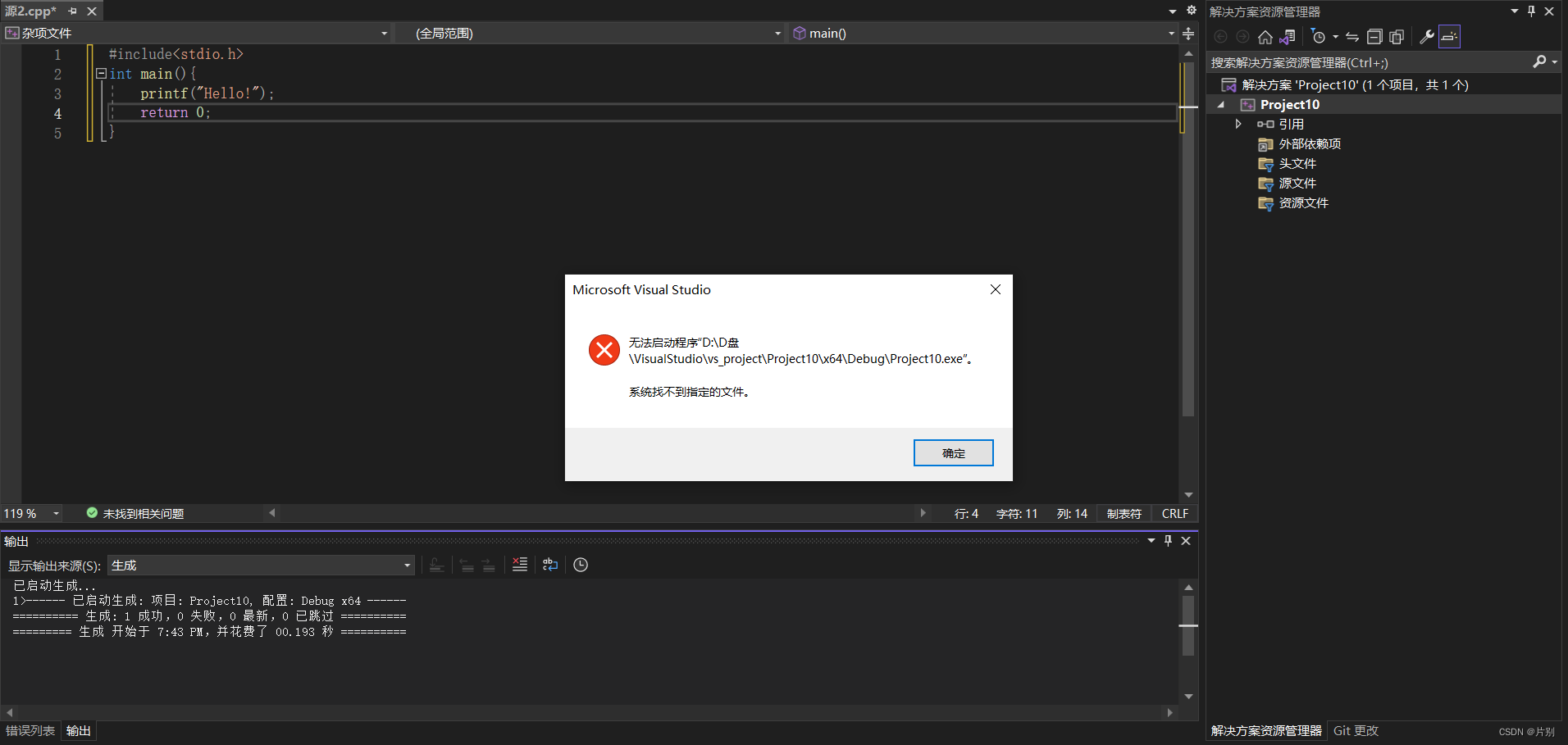Click Solution Explorer search box
The image size is (1568, 745).
coord(1370,62)
